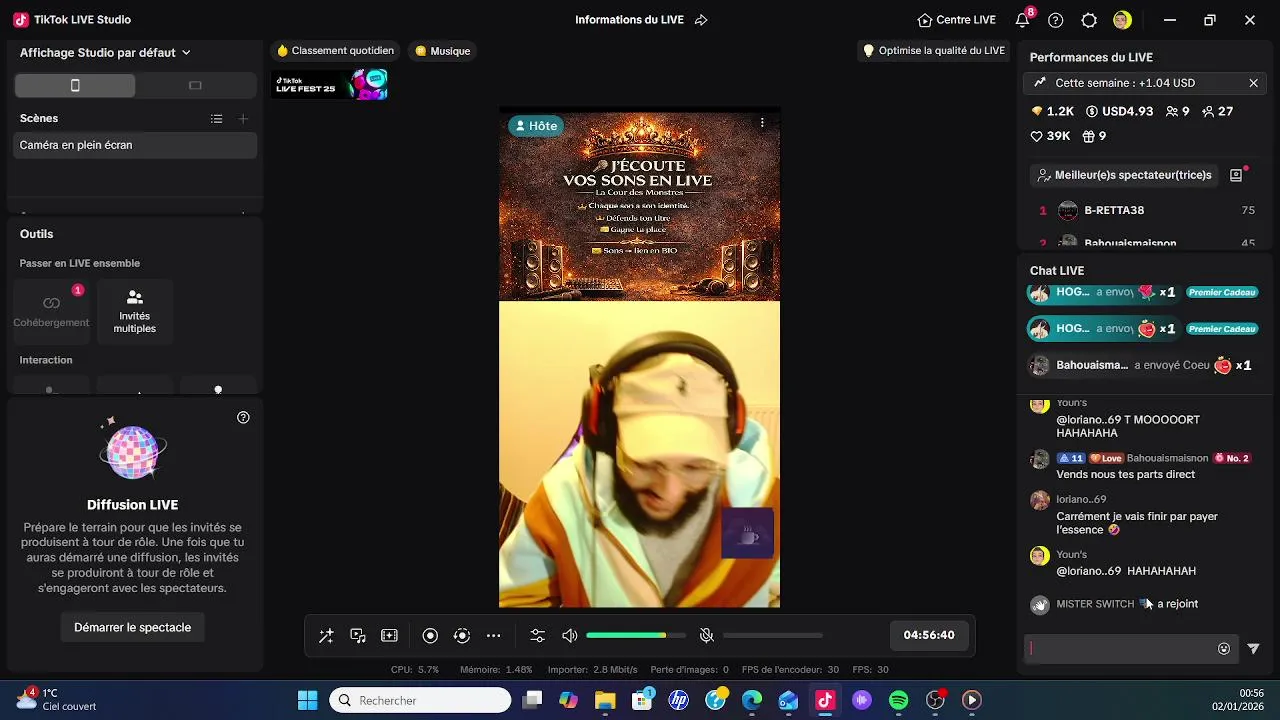Image resolution: width=1280 pixels, height=720 pixels.
Task: Dismiss the Cette semaine earnings banner
Action: [1253, 83]
